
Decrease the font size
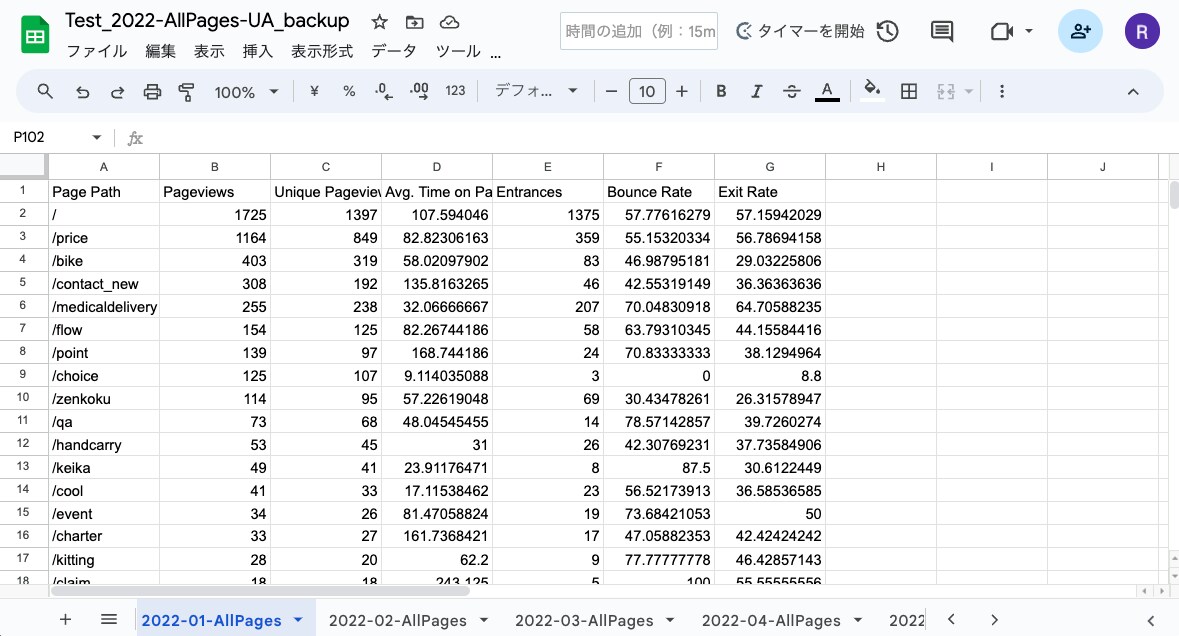point(611,92)
